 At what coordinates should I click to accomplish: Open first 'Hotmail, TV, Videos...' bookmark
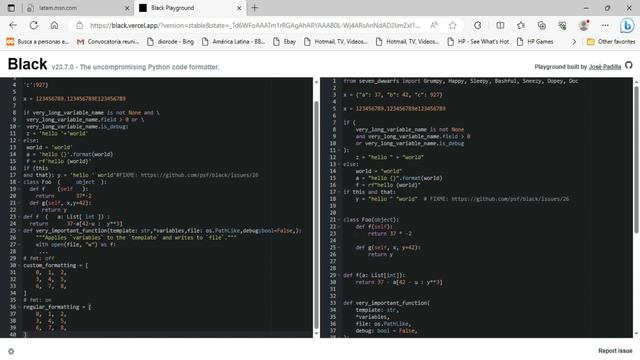point(336,42)
